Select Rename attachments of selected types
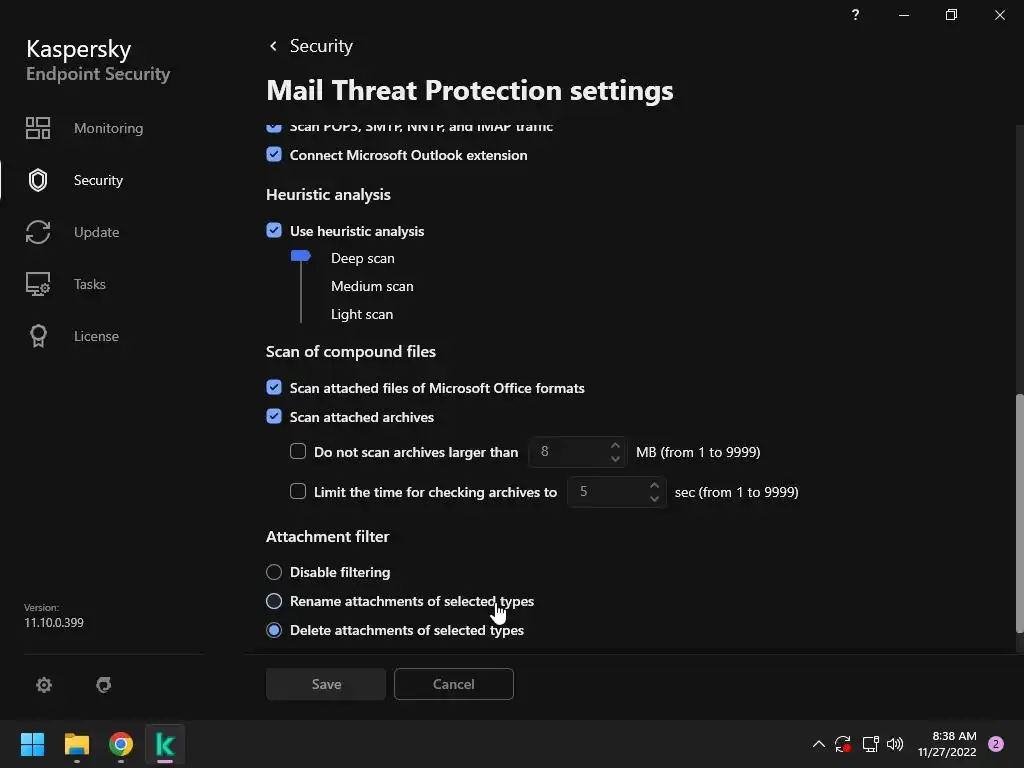 274,601
